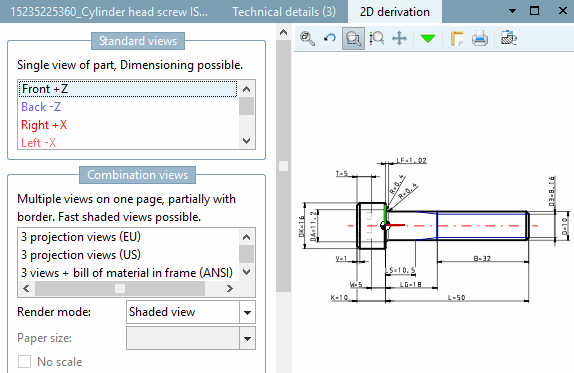Activate the dynamic zoom in/out tool

(376, 38)
